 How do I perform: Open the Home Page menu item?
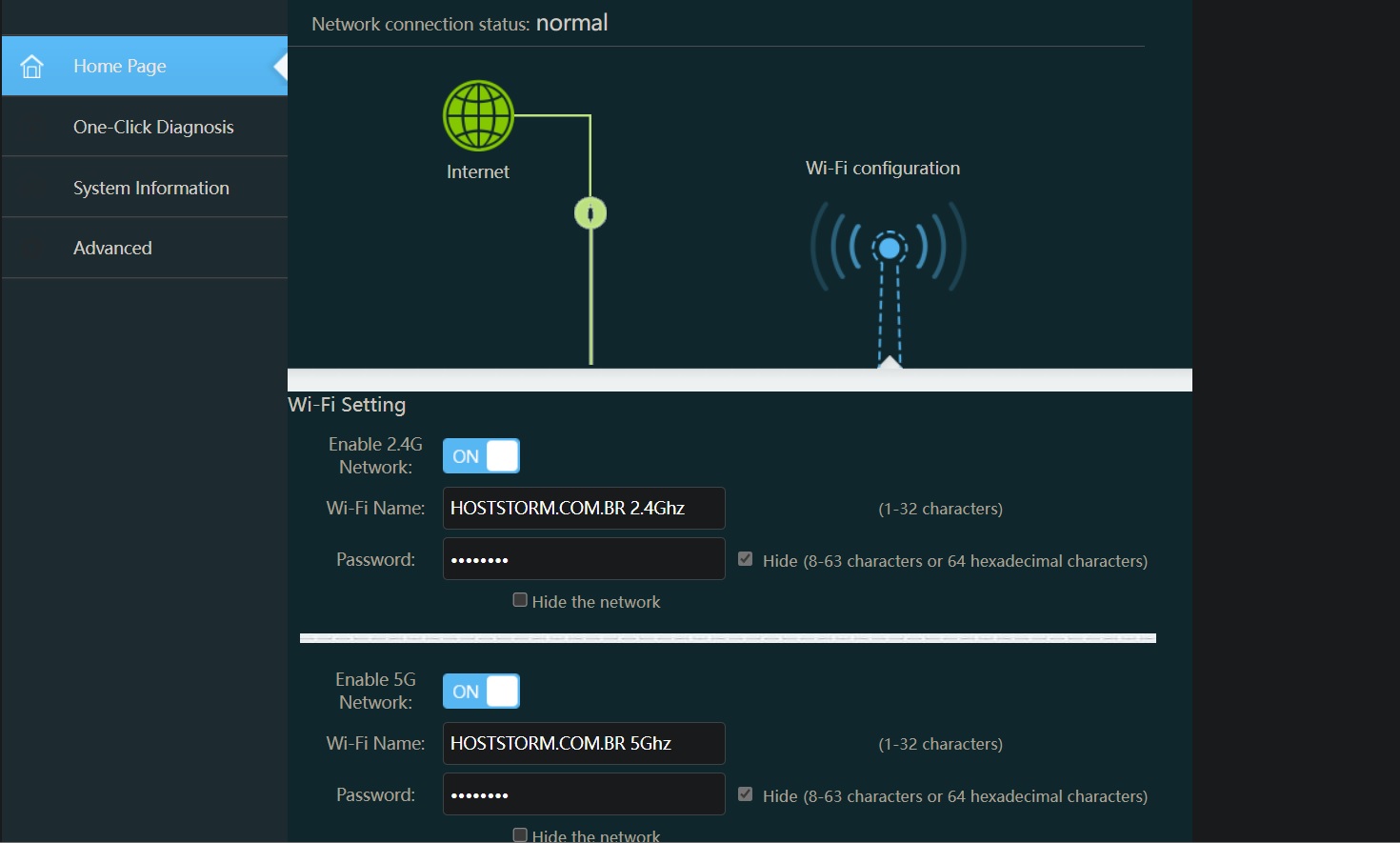coord(120,67)
